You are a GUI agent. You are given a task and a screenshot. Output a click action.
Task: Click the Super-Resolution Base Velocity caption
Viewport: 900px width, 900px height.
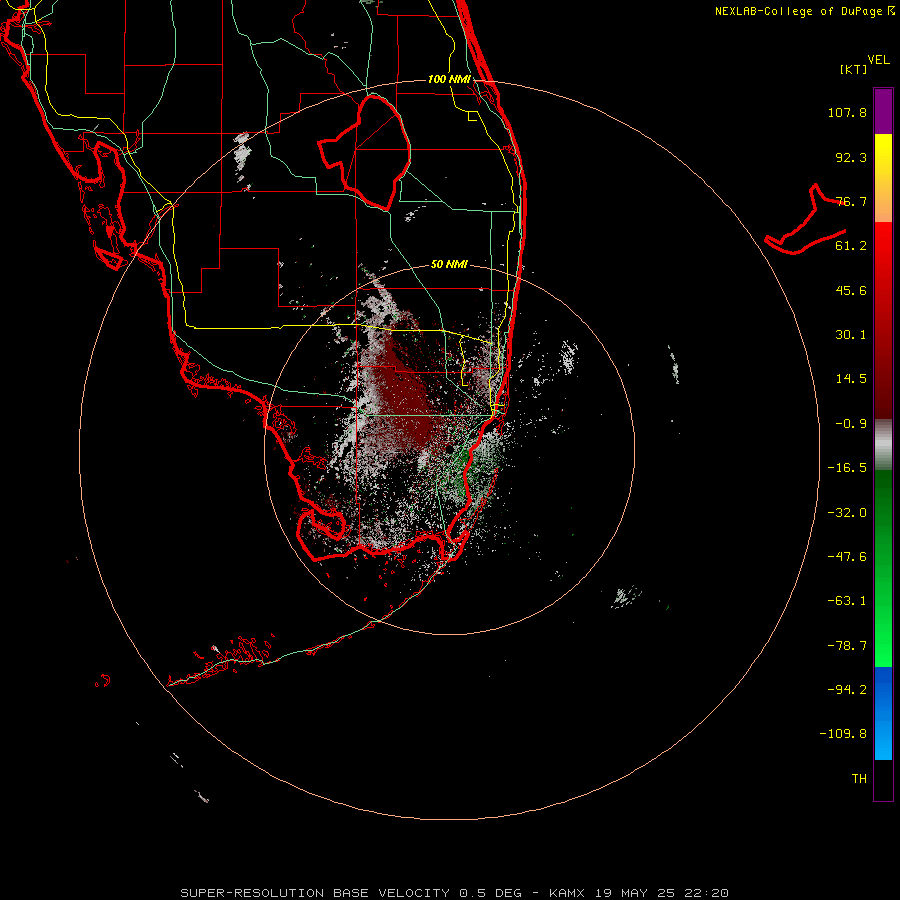point(455,893)
